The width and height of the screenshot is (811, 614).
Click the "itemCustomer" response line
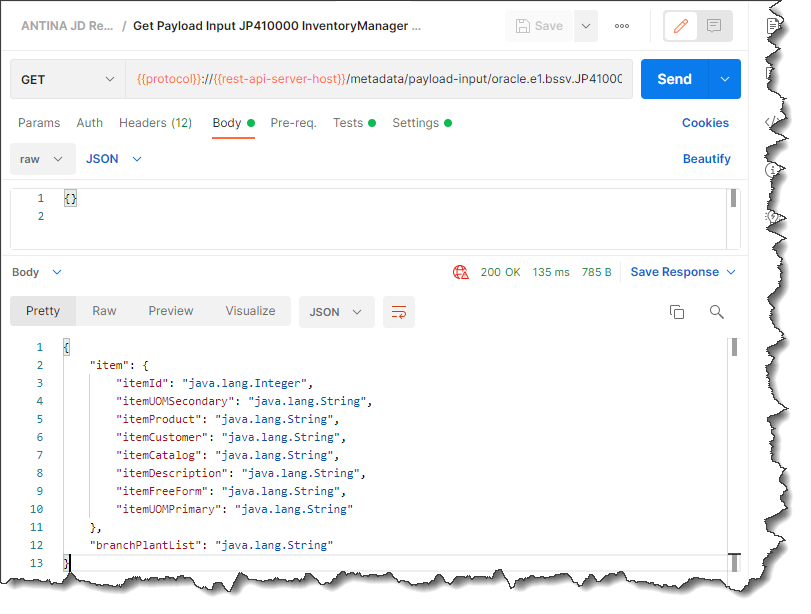click(231, 438)
